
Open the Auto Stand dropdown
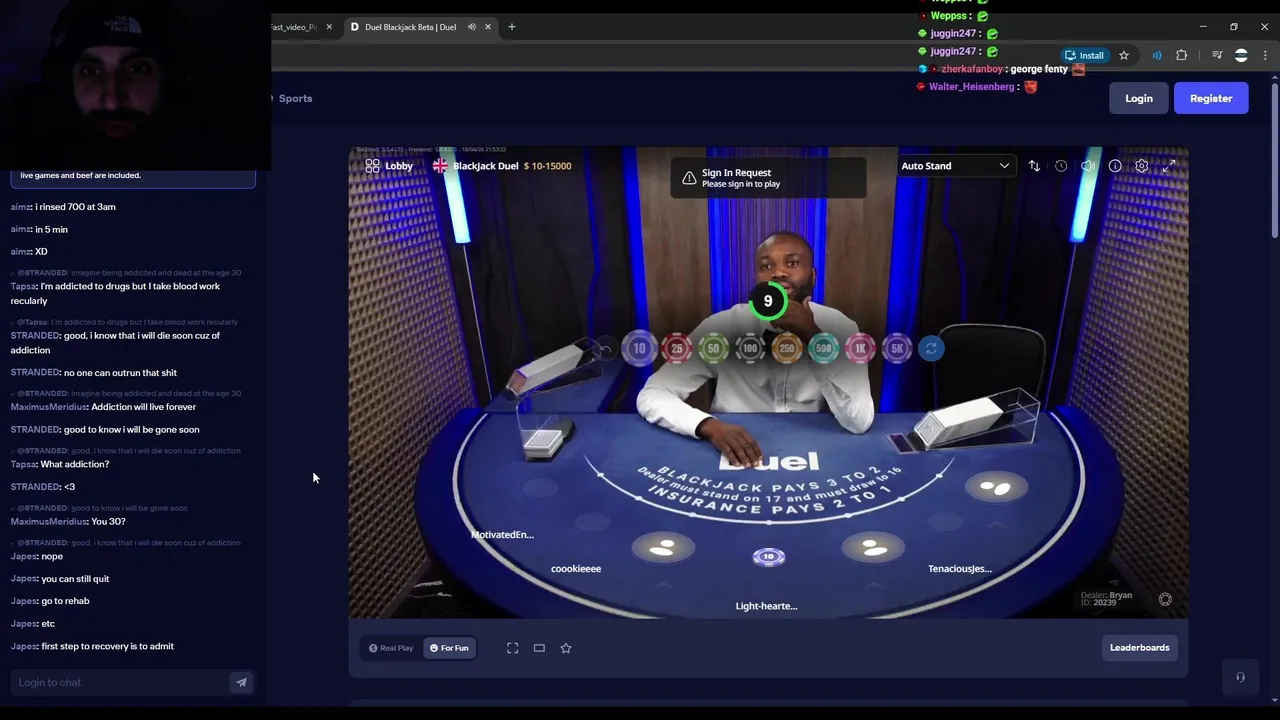[x=955, y=166]
